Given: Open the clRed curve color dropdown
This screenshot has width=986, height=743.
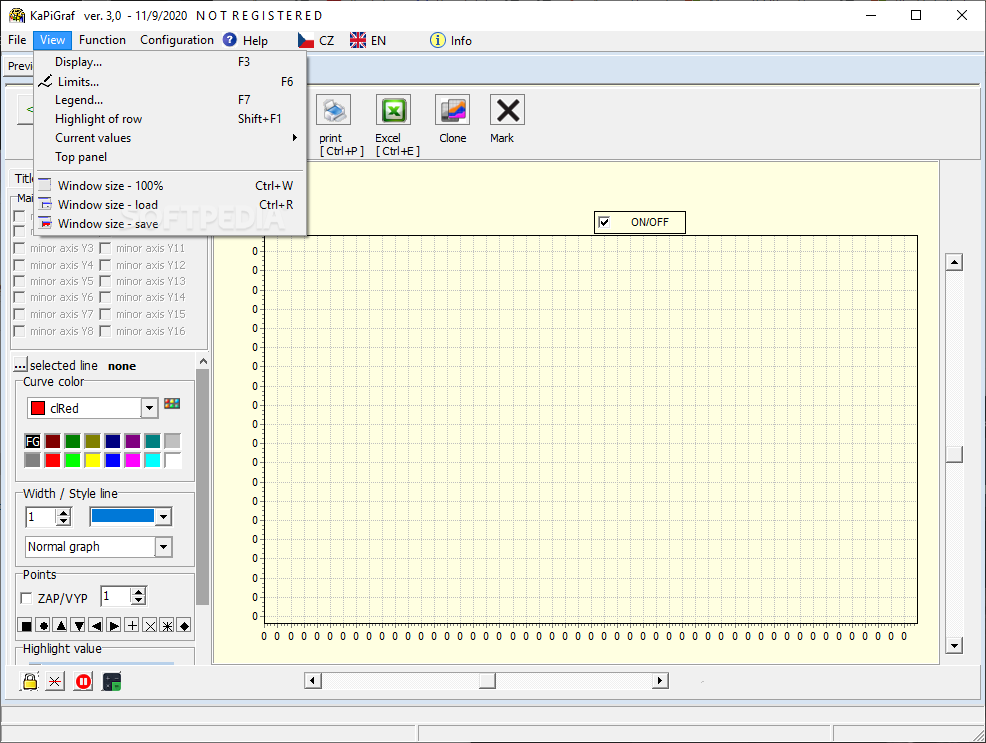Looking at the screenshot, I should point(149,408).
